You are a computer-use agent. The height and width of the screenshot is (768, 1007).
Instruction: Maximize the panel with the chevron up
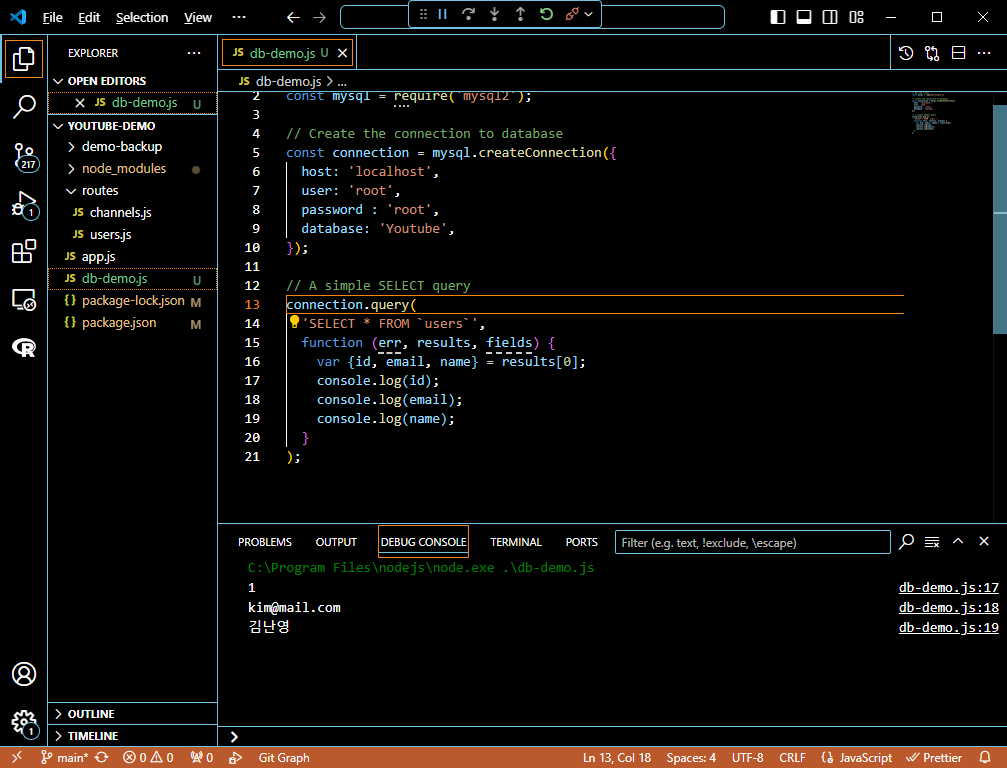coord(958,541)
